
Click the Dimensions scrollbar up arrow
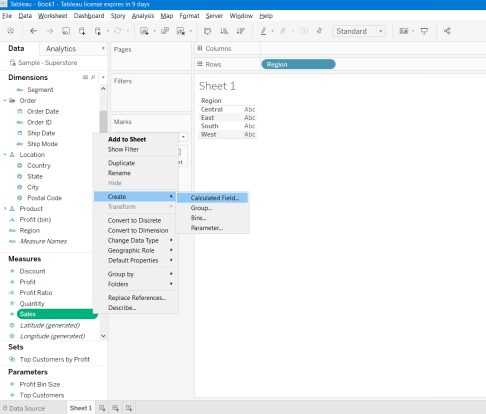pos(103,88)
